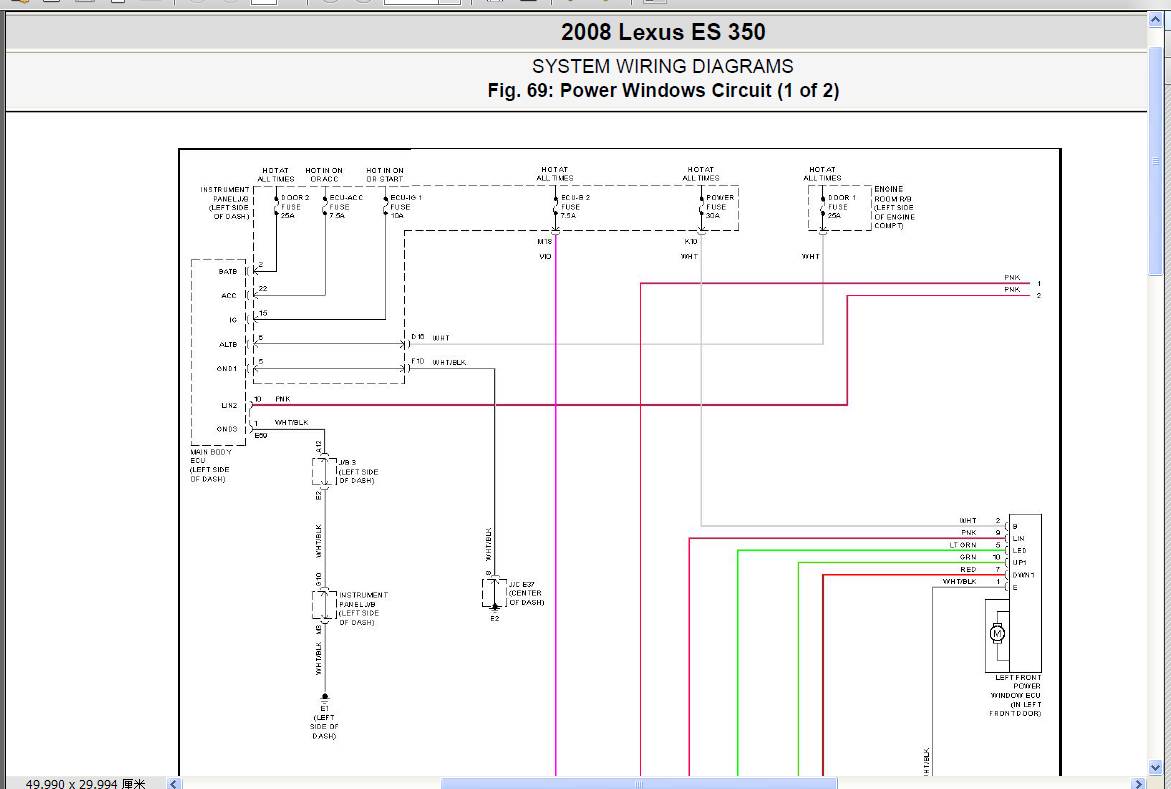Click the 'LEFT FRONT POWER WINDOW ECU' label
Image resolution: width=1171 pixels, height=789 pixels.
point(1015,696)
